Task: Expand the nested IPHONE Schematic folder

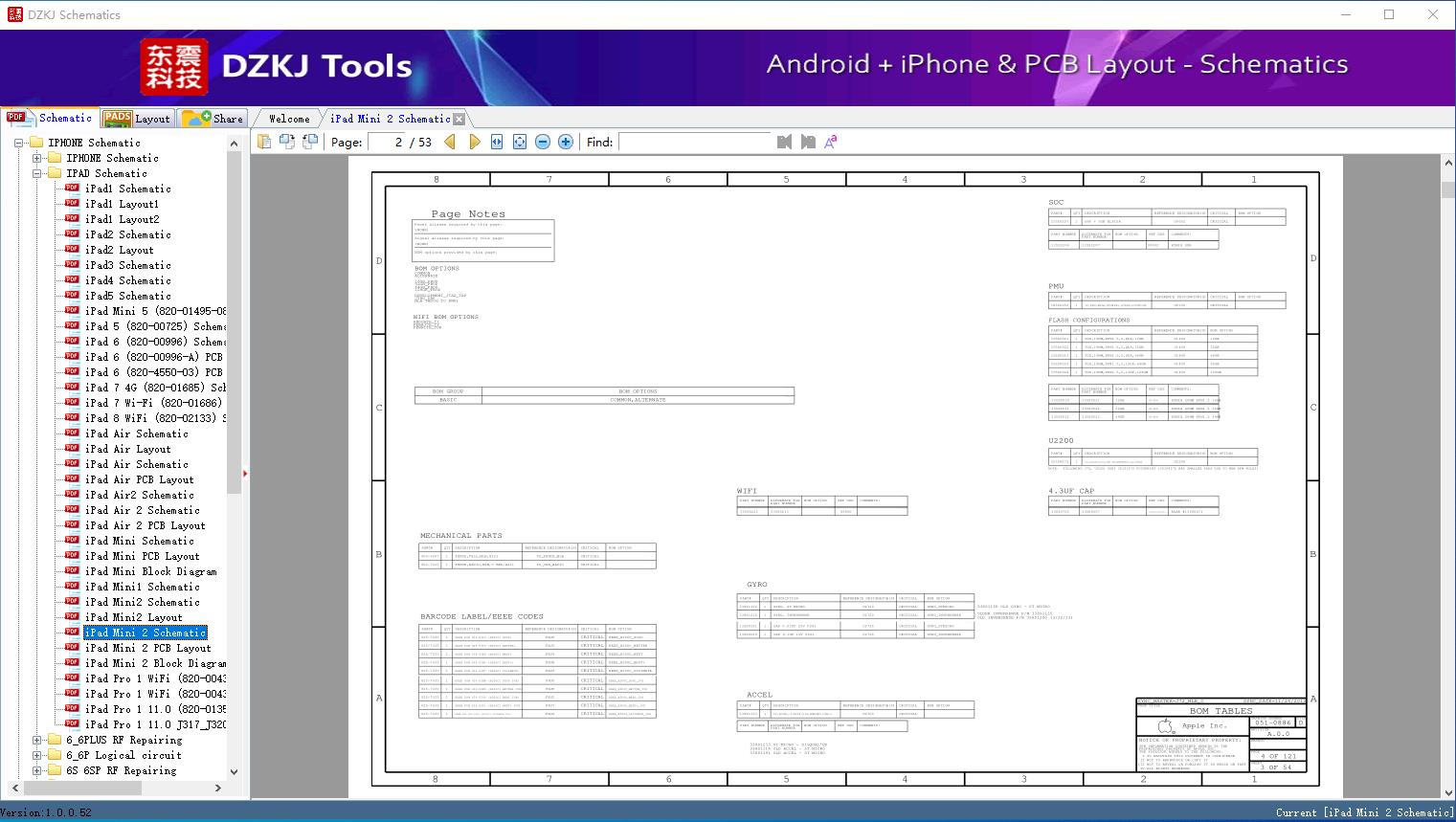Action: 36,158
